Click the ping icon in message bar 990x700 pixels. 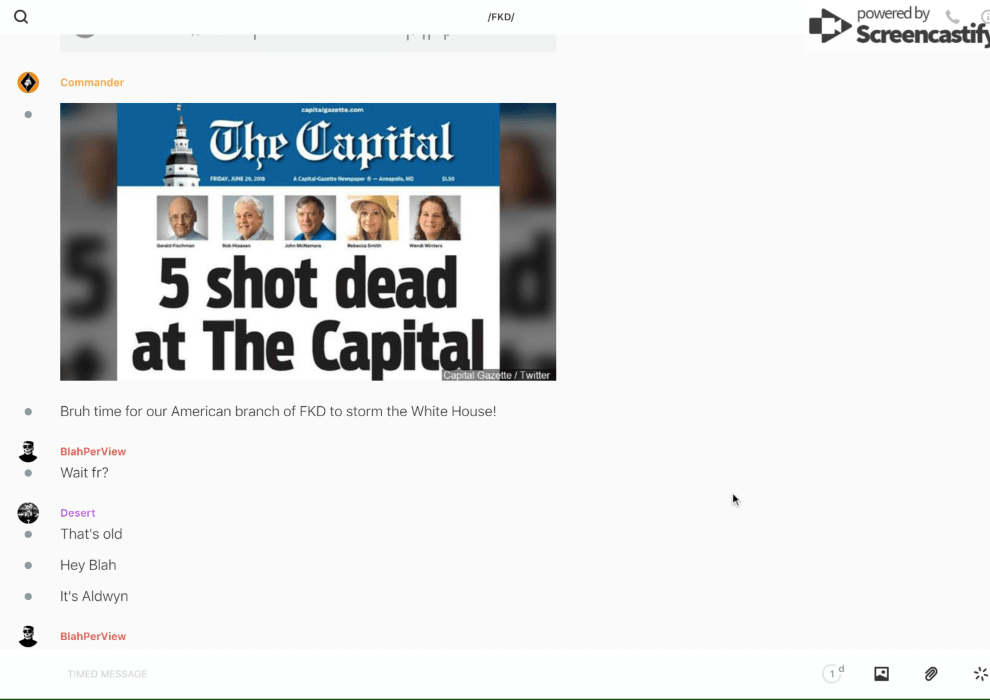point(980,674)
